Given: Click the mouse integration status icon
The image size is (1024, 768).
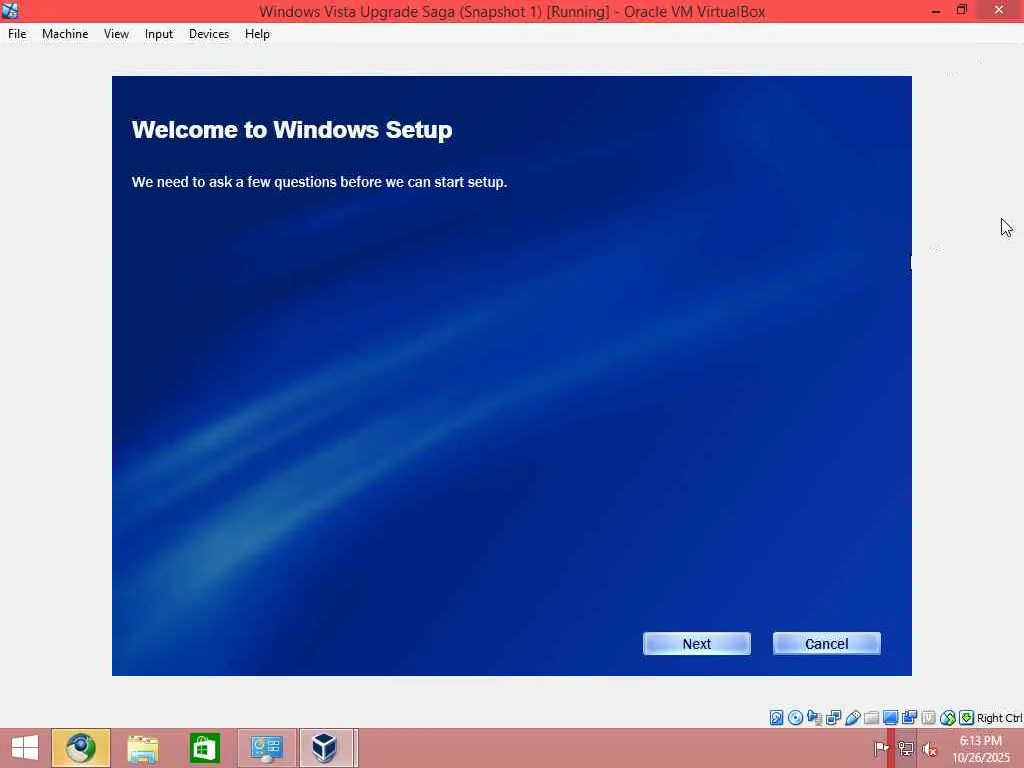Looking at the screenshot, I should click(947, 718).
